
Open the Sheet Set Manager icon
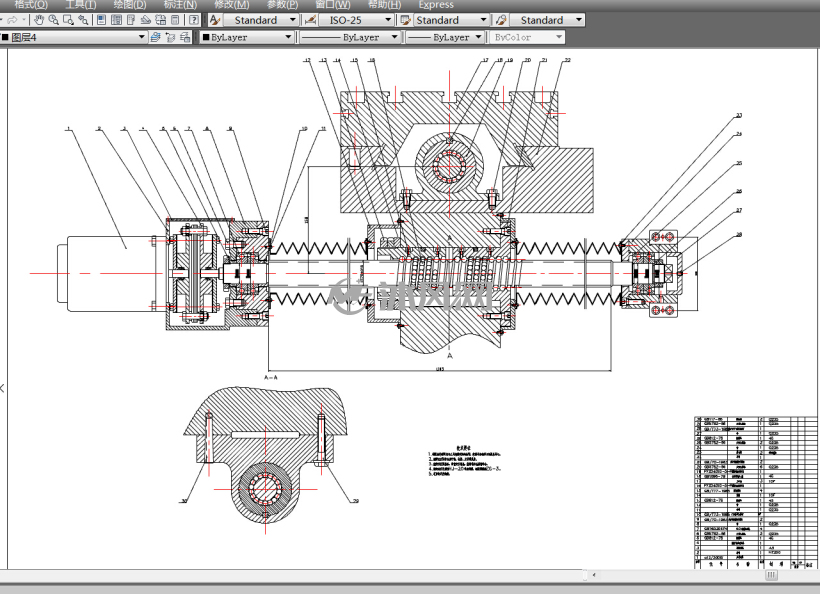(146, 20)
